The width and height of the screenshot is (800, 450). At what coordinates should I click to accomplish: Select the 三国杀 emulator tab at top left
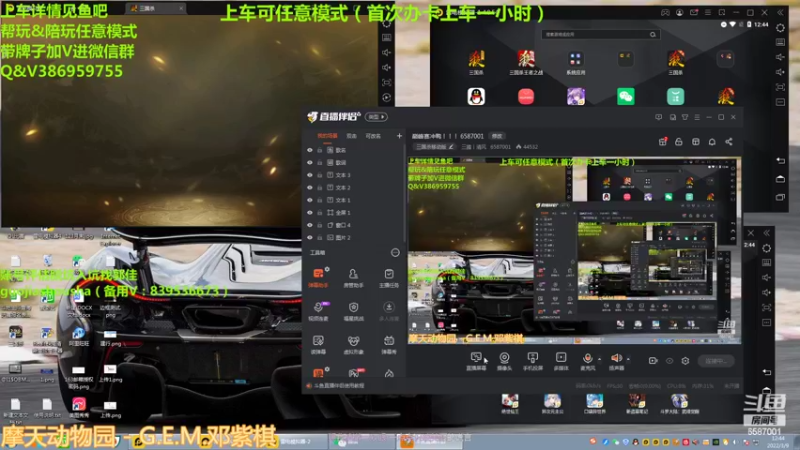(155, 8)
